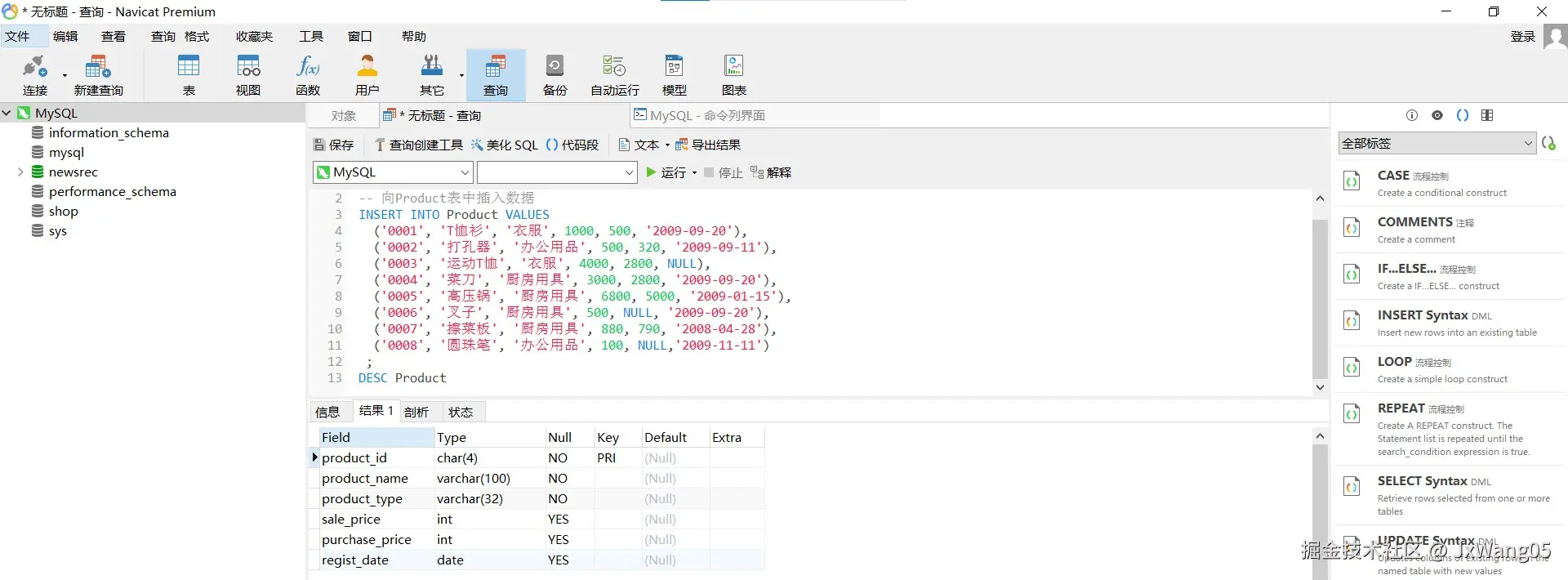Open the 查看 menu

[114, 37]
